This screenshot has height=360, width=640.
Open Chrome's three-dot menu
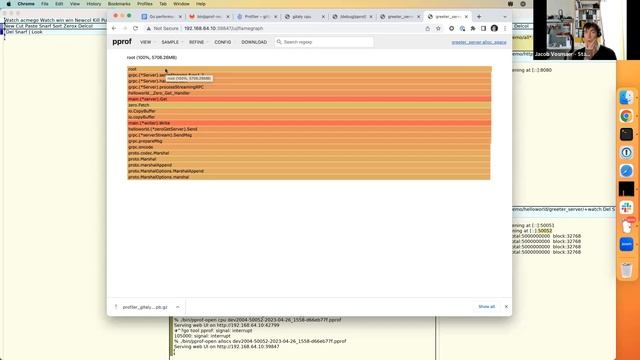click(x=505, y=29)
